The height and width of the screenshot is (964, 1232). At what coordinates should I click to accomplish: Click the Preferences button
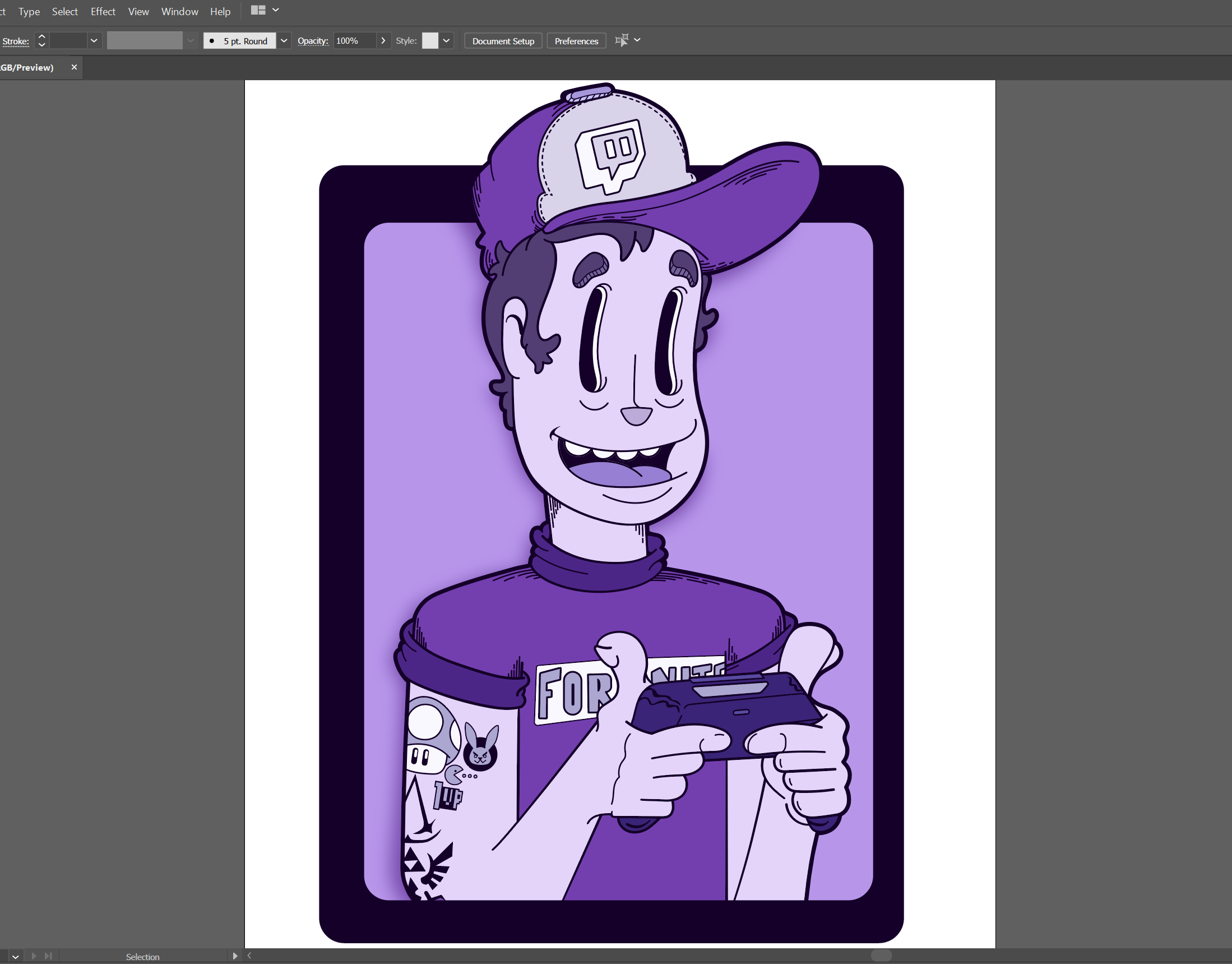[x=576, y=41]
